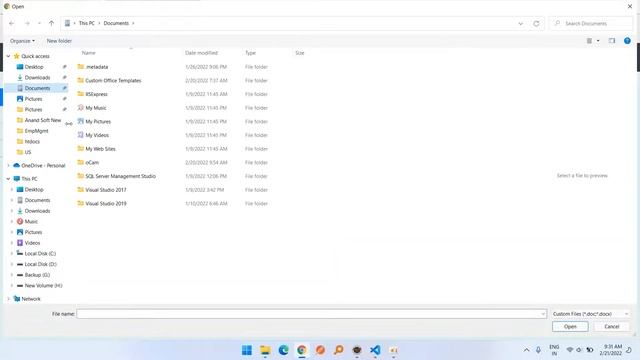Click This PC in the address path
The image size is (640, 360).
click(87, 23)
